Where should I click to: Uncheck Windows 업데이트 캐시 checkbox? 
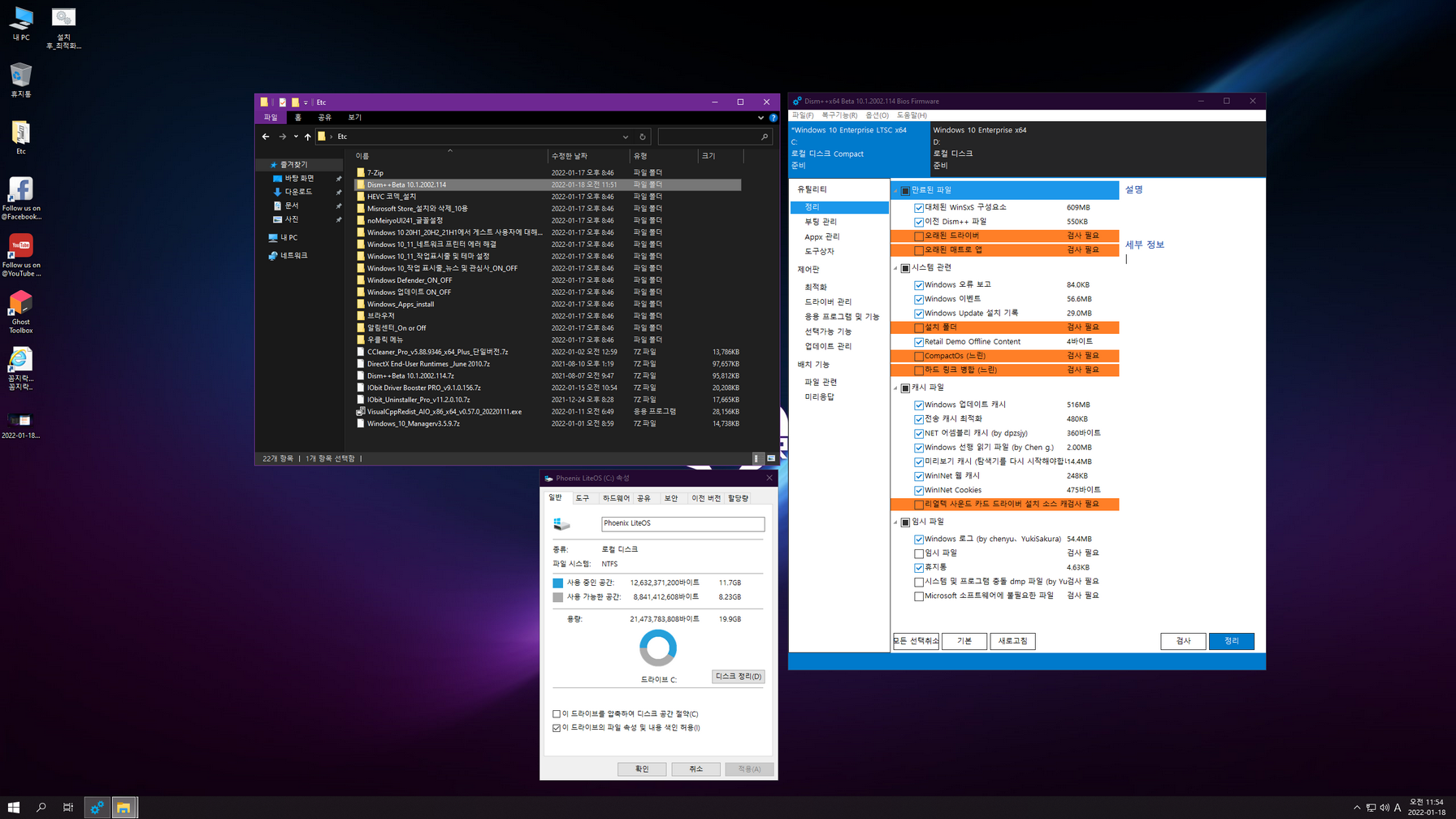coord(919,405)
